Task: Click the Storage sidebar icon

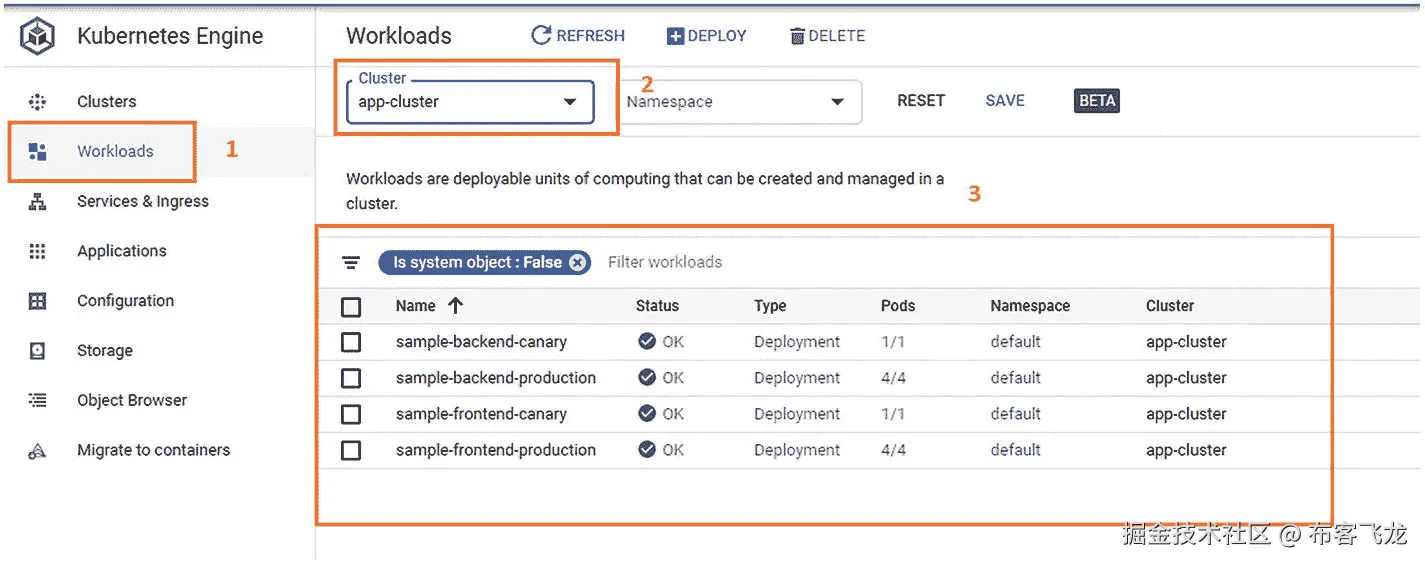Action: click(38, 351)
